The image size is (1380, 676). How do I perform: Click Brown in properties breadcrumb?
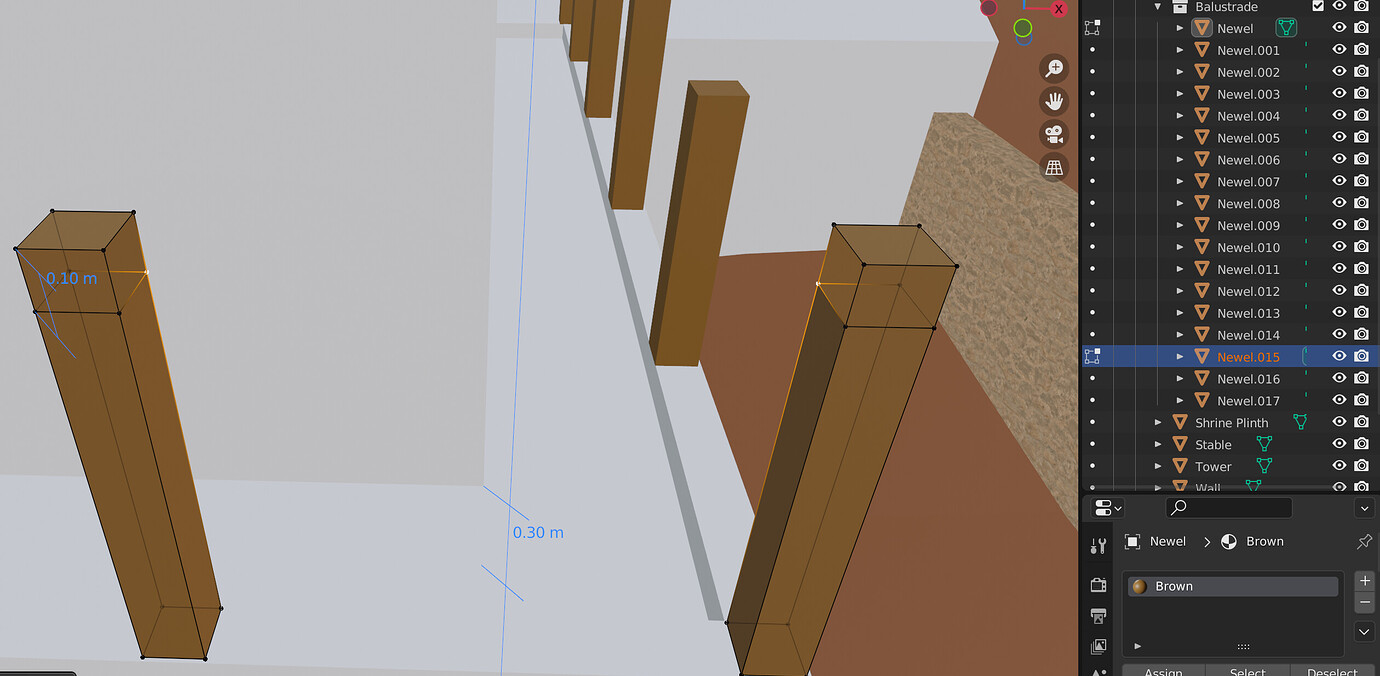coord(1264,541)
